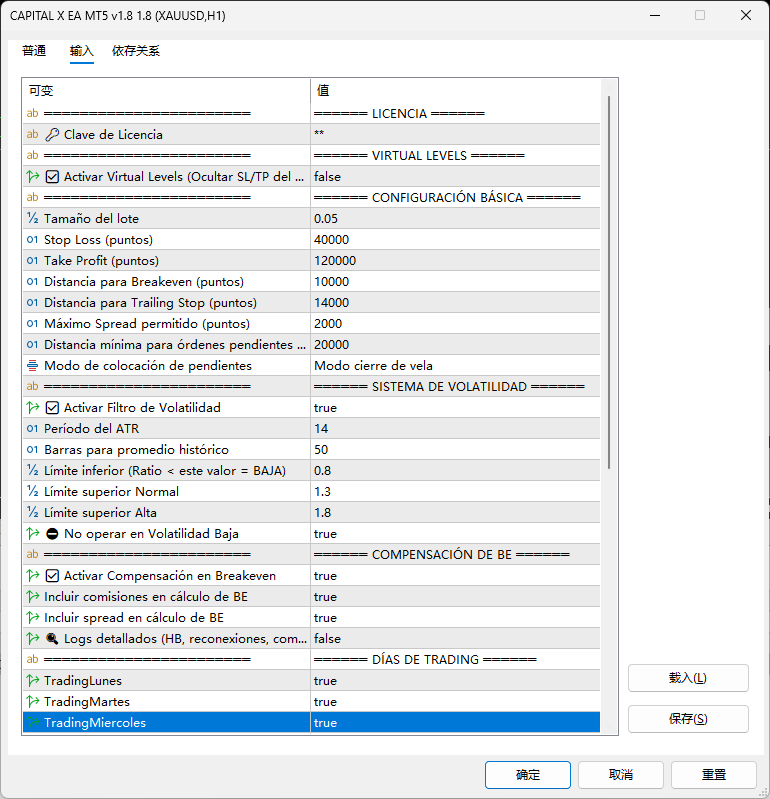Click the ab icon beside Clave de Licencia
Image resolution: width=770 pixels, height=799 pixels.
click(x=33, y=135)
